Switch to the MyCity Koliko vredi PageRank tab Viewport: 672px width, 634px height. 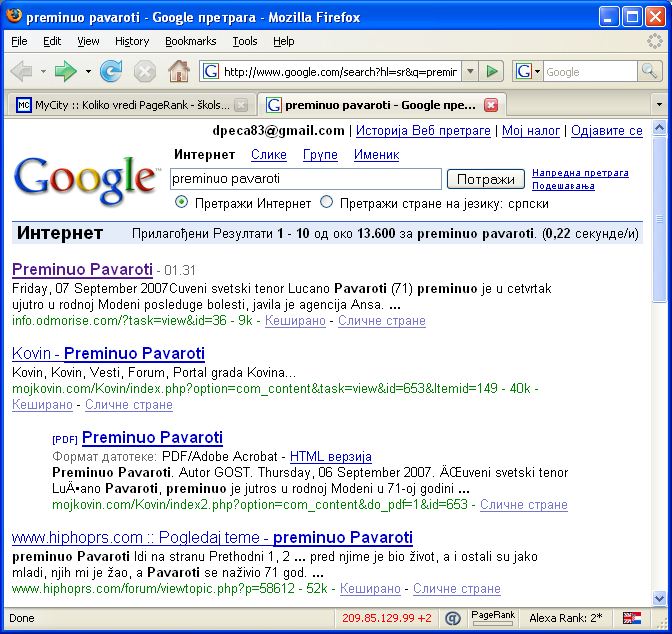pyautogui.click(x=132, y=105)
